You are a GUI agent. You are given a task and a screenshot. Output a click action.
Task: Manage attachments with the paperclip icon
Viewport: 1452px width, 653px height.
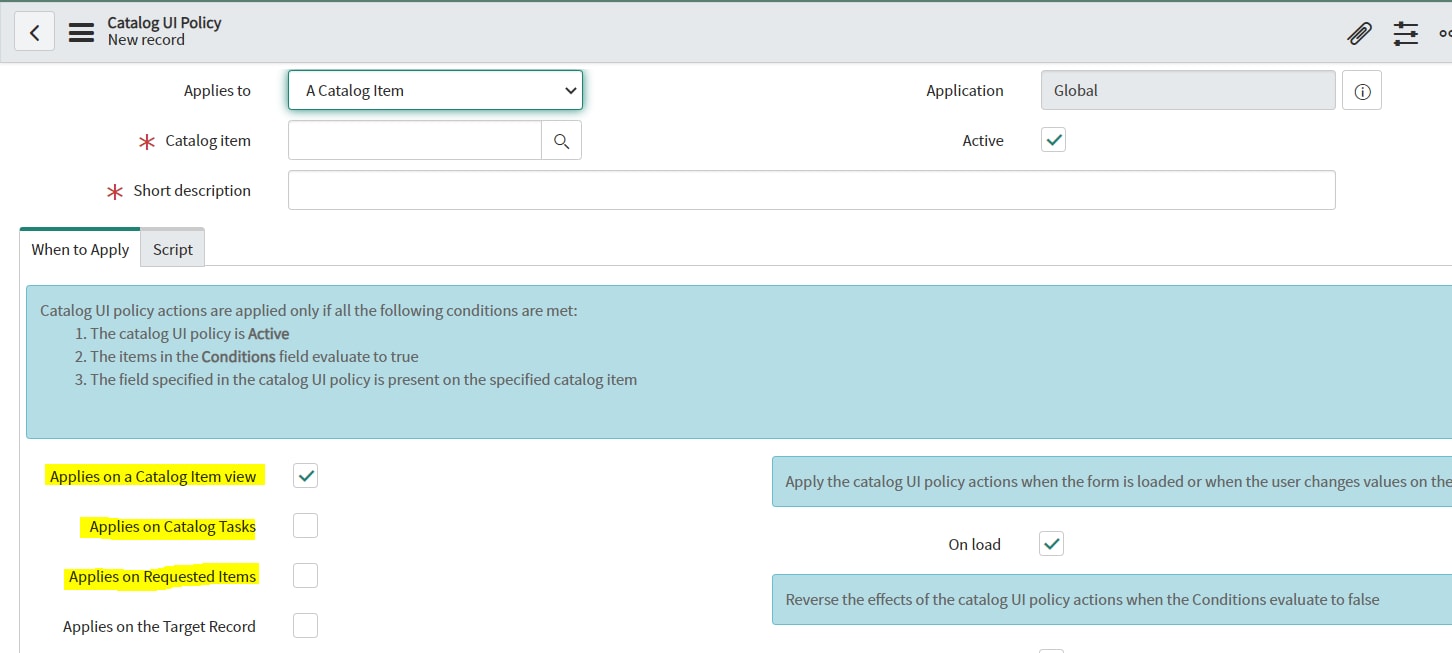click(1359, 33)
